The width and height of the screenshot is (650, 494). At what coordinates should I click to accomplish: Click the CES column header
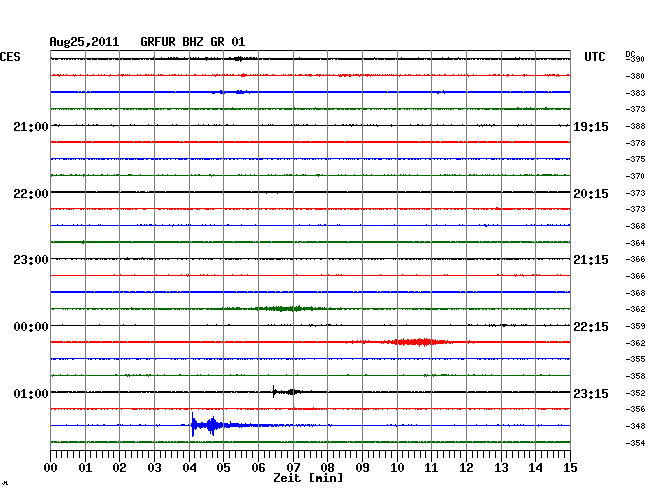pos(10,57)
